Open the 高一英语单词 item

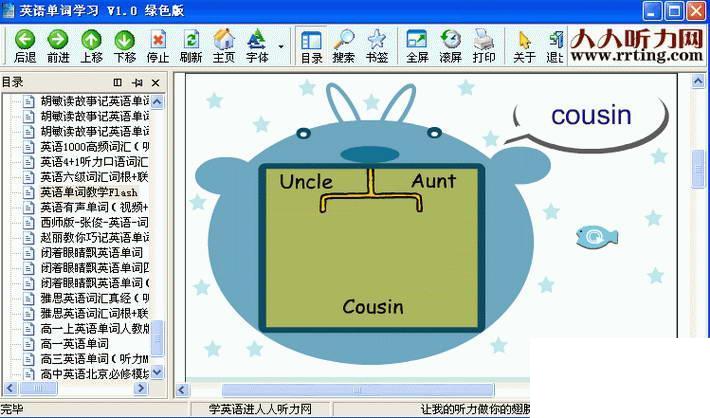(x=75, y=344)
